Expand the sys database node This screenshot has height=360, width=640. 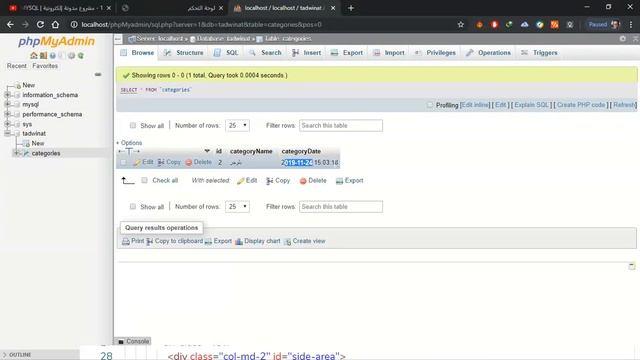7,124
